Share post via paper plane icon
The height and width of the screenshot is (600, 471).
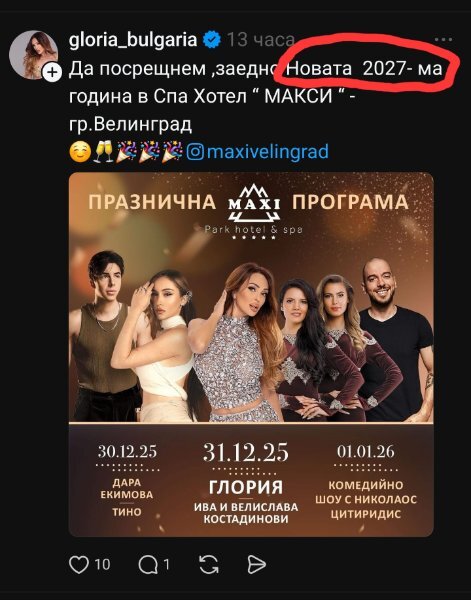tap(256, 564)
